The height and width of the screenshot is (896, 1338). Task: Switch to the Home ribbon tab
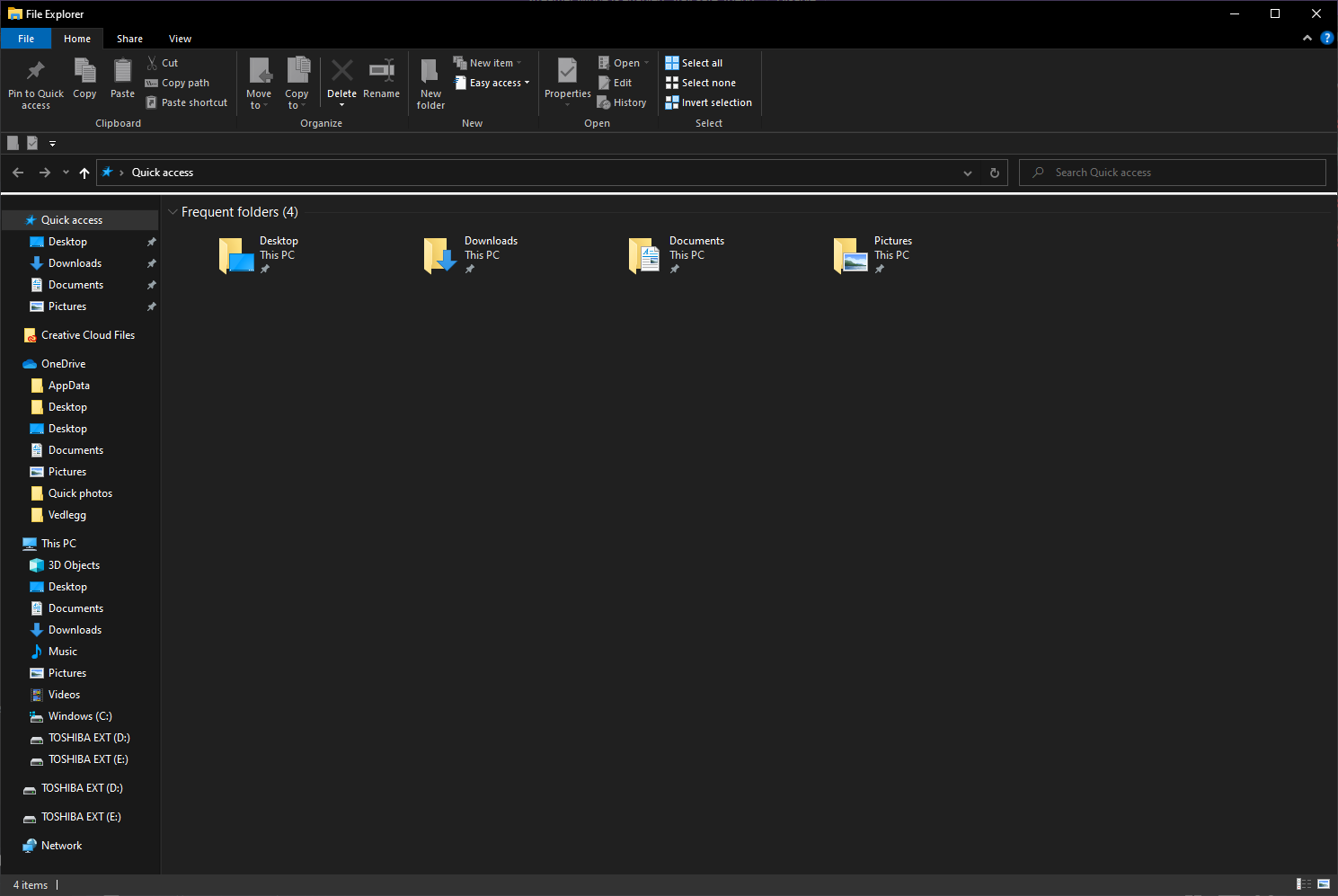tap(77, 39)
